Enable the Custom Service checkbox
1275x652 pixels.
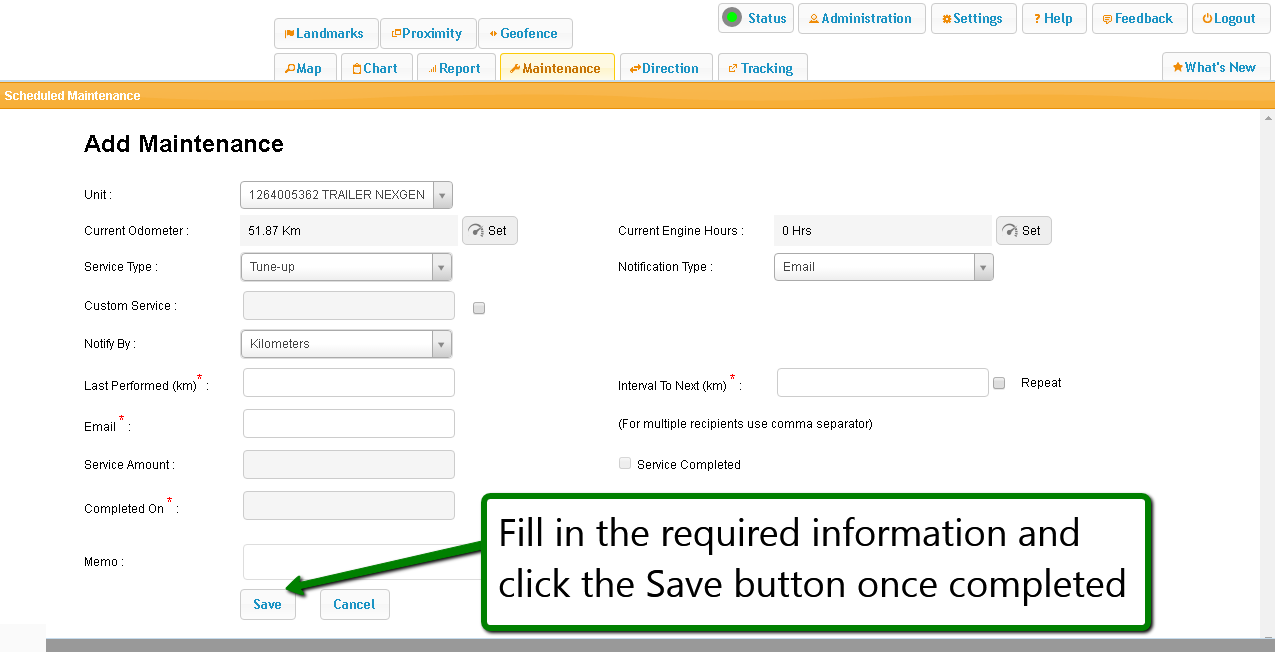[479, 308]
